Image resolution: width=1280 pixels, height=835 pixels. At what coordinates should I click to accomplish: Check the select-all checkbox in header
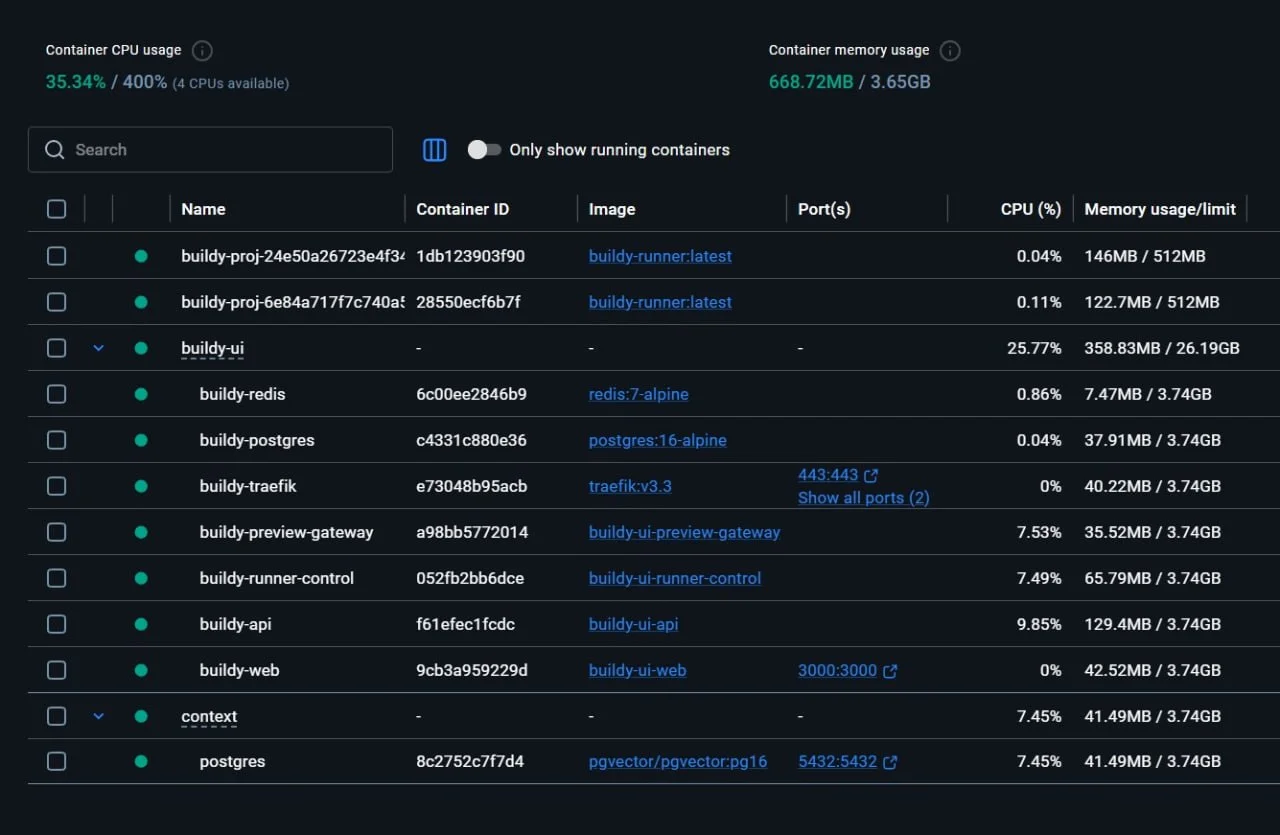click(x=57, y=209)
